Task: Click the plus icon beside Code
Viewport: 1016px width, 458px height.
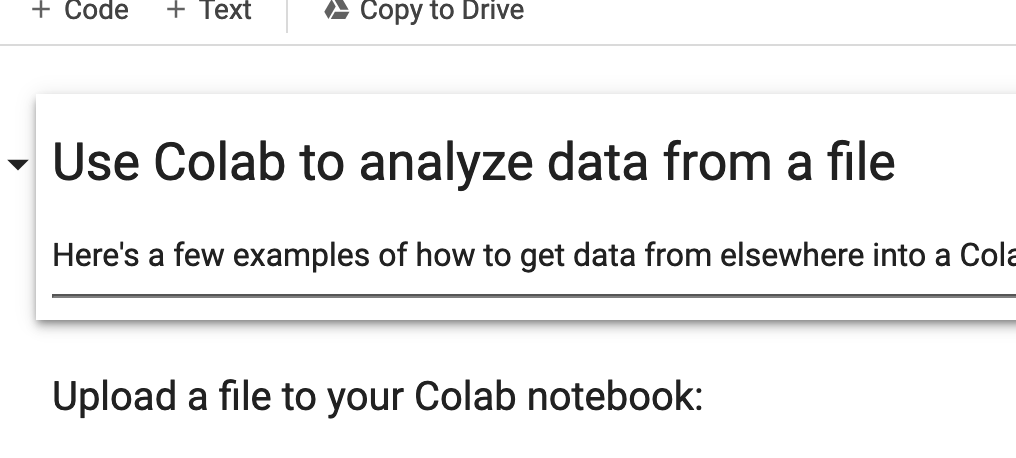Action: click(40, 10)
